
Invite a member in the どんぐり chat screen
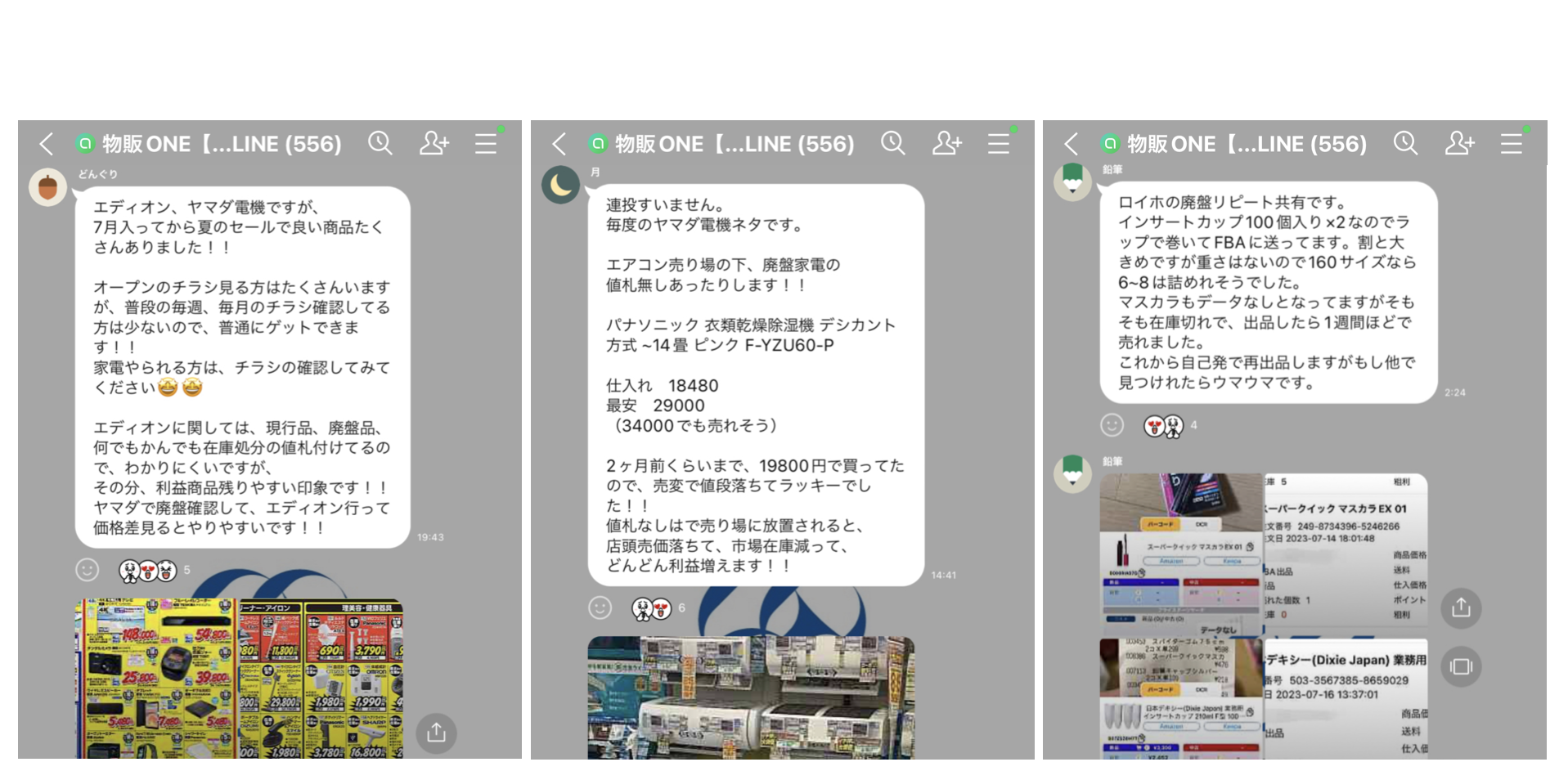(434, 144)
